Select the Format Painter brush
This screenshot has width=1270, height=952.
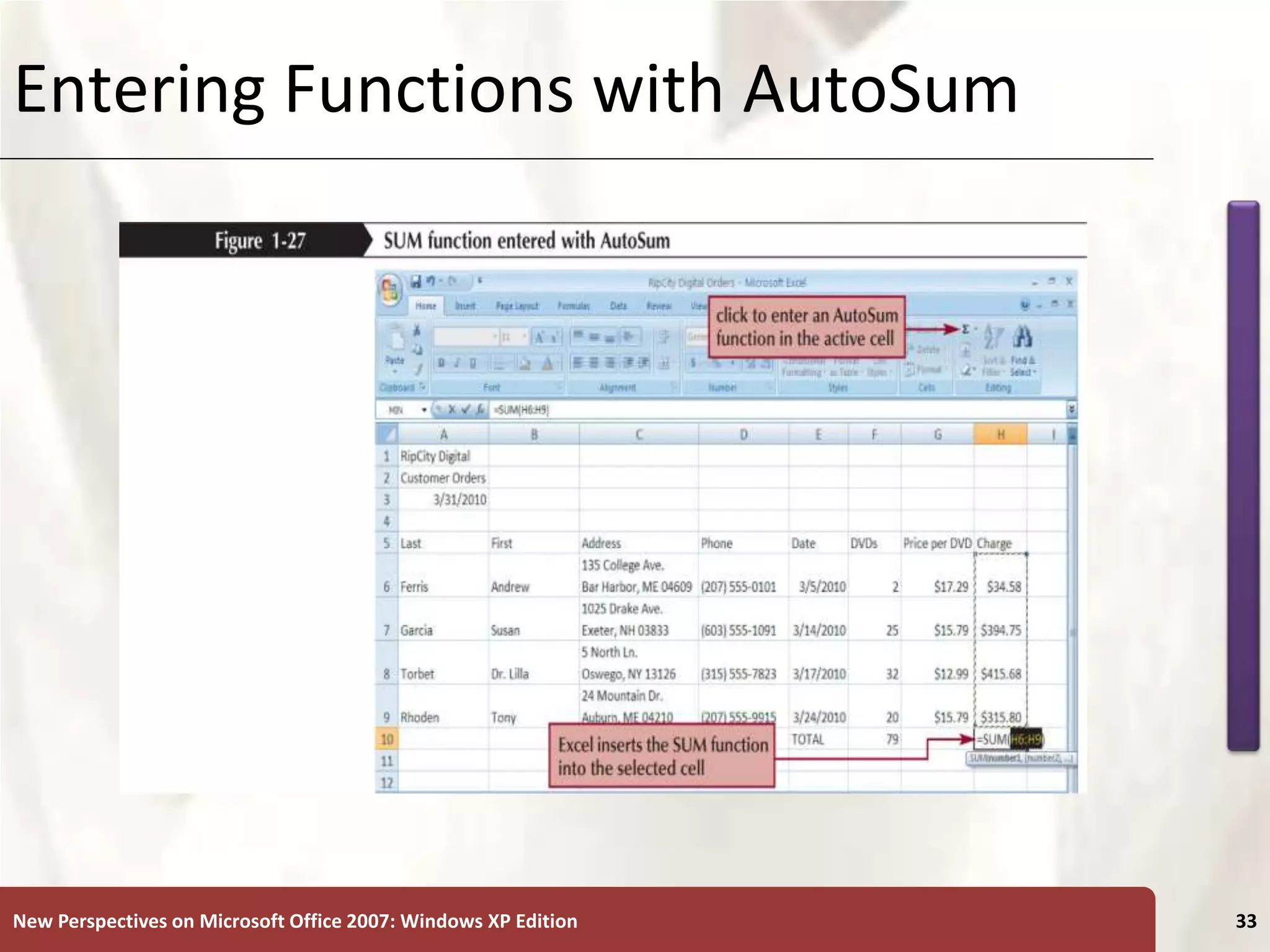coord(419,369)
